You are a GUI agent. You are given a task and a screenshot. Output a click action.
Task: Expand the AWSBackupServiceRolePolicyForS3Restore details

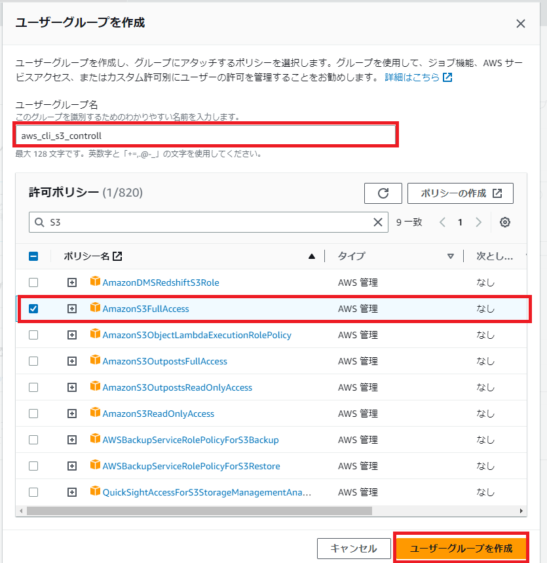(72, 466)
